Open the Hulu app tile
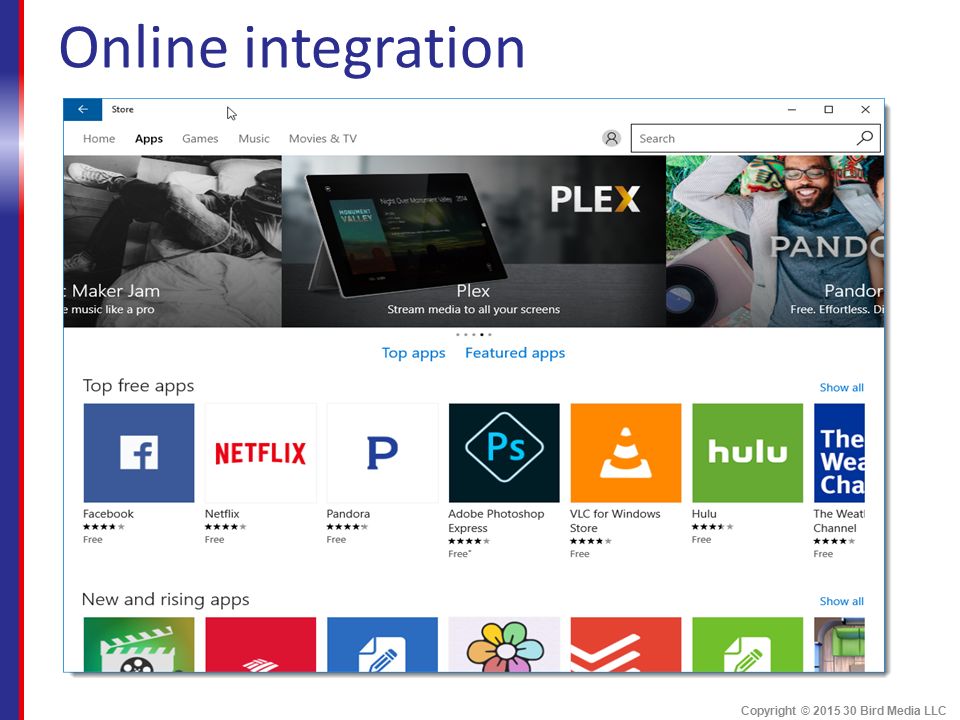 [x=748, y=453]
